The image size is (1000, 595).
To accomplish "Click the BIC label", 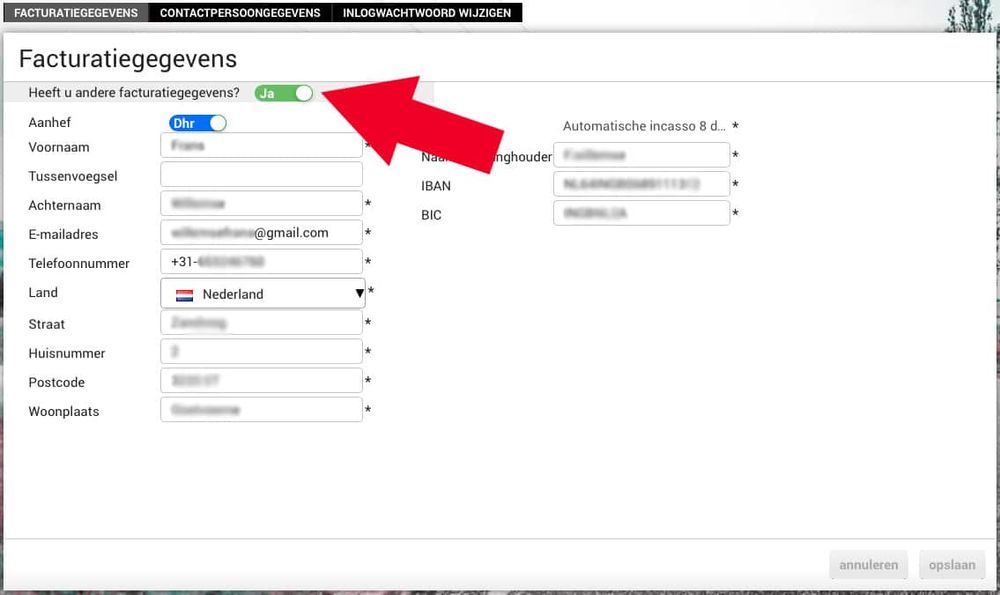I will coord(431,215).
